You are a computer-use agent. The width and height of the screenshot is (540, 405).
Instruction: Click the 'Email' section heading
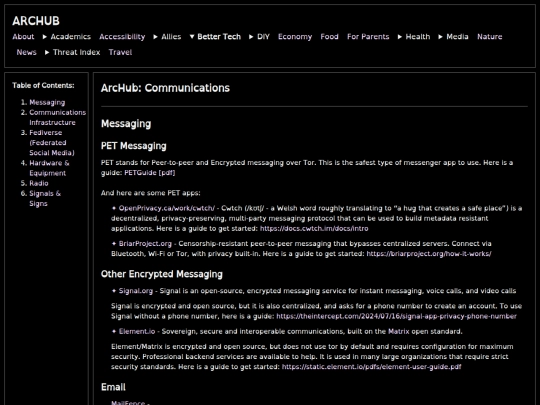point(113,387)
